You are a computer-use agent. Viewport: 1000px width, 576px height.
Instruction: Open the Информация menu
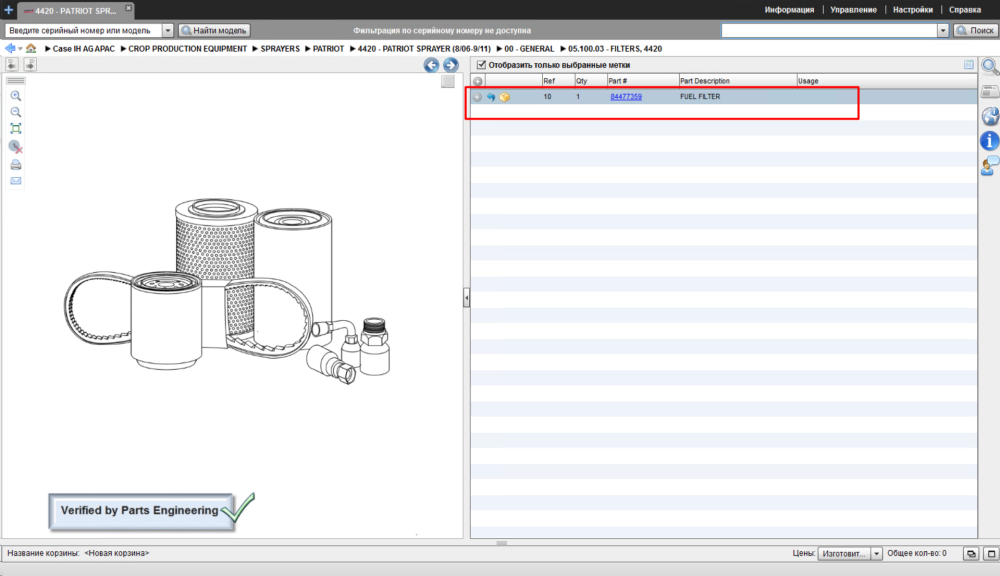tap(789, 10)
